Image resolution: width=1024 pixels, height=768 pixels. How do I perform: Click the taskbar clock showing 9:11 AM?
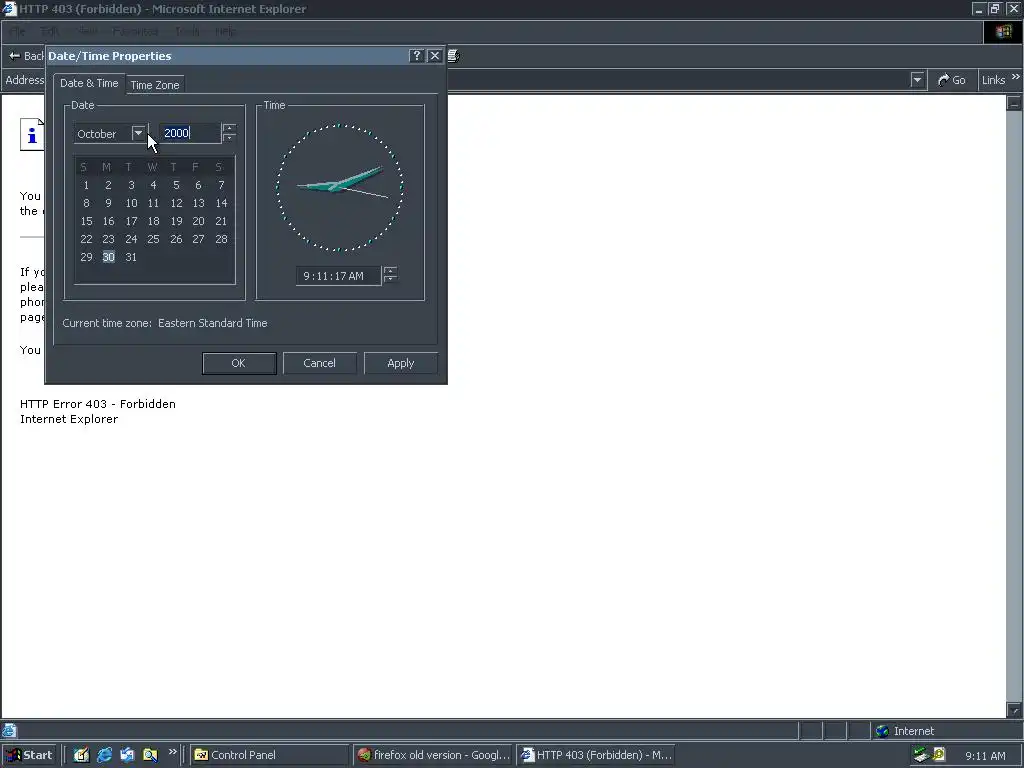point(985,756)
